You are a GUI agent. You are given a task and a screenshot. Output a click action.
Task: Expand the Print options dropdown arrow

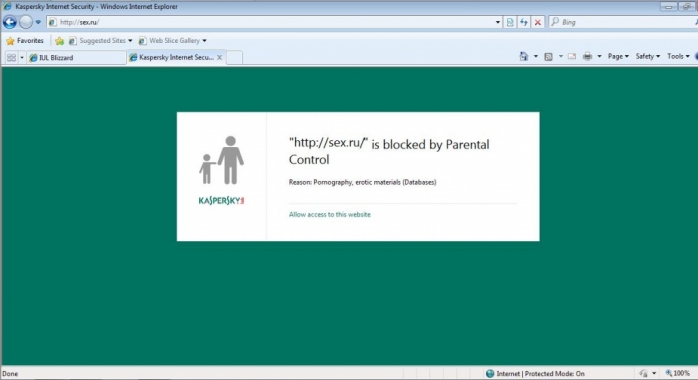pyautogui.click(x=599, y=57)
